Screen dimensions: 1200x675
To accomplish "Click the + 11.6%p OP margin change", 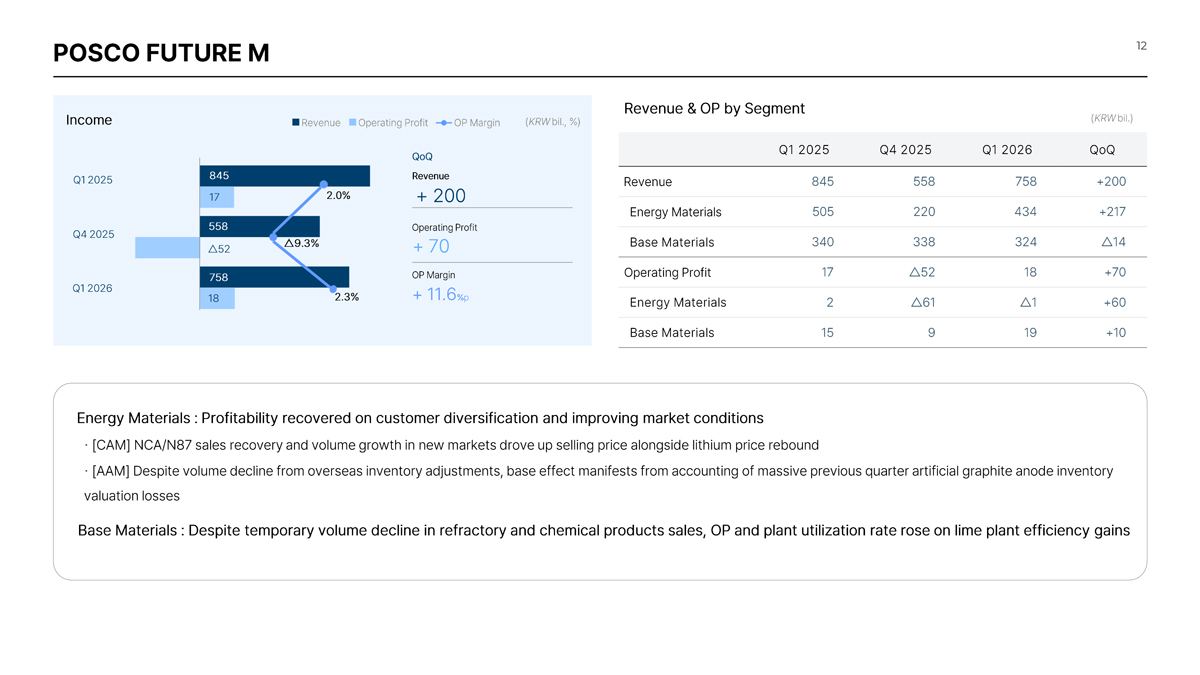I will point(441,295).
